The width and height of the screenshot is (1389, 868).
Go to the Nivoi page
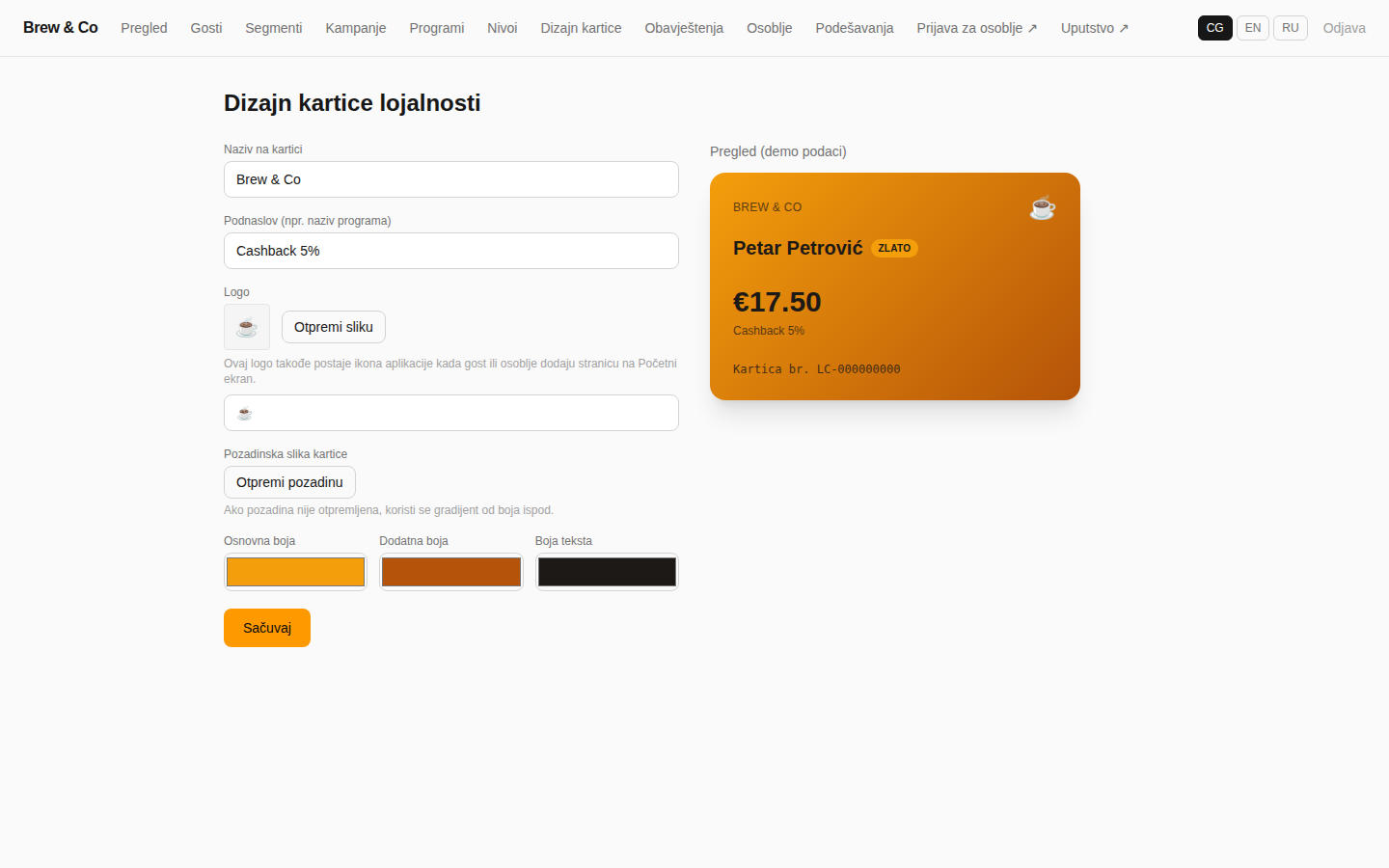pos(503,28)
